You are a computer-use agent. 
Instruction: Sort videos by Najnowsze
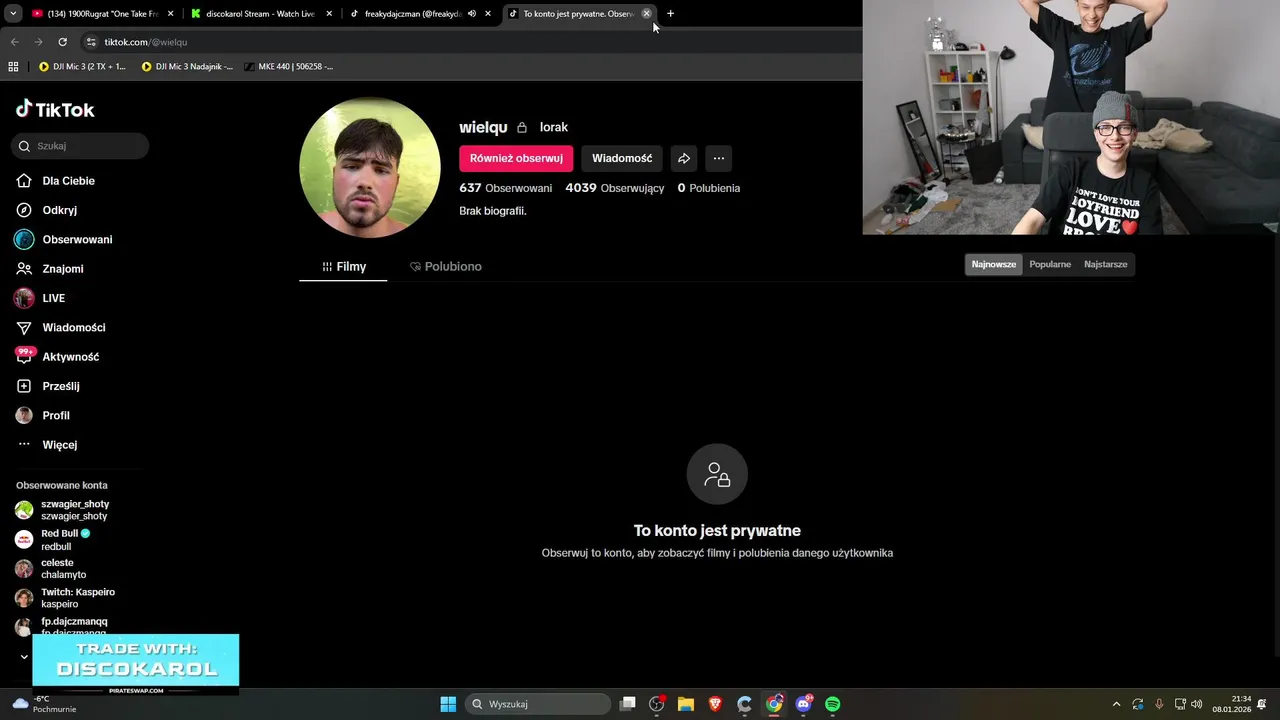click(x=993, y=264)
